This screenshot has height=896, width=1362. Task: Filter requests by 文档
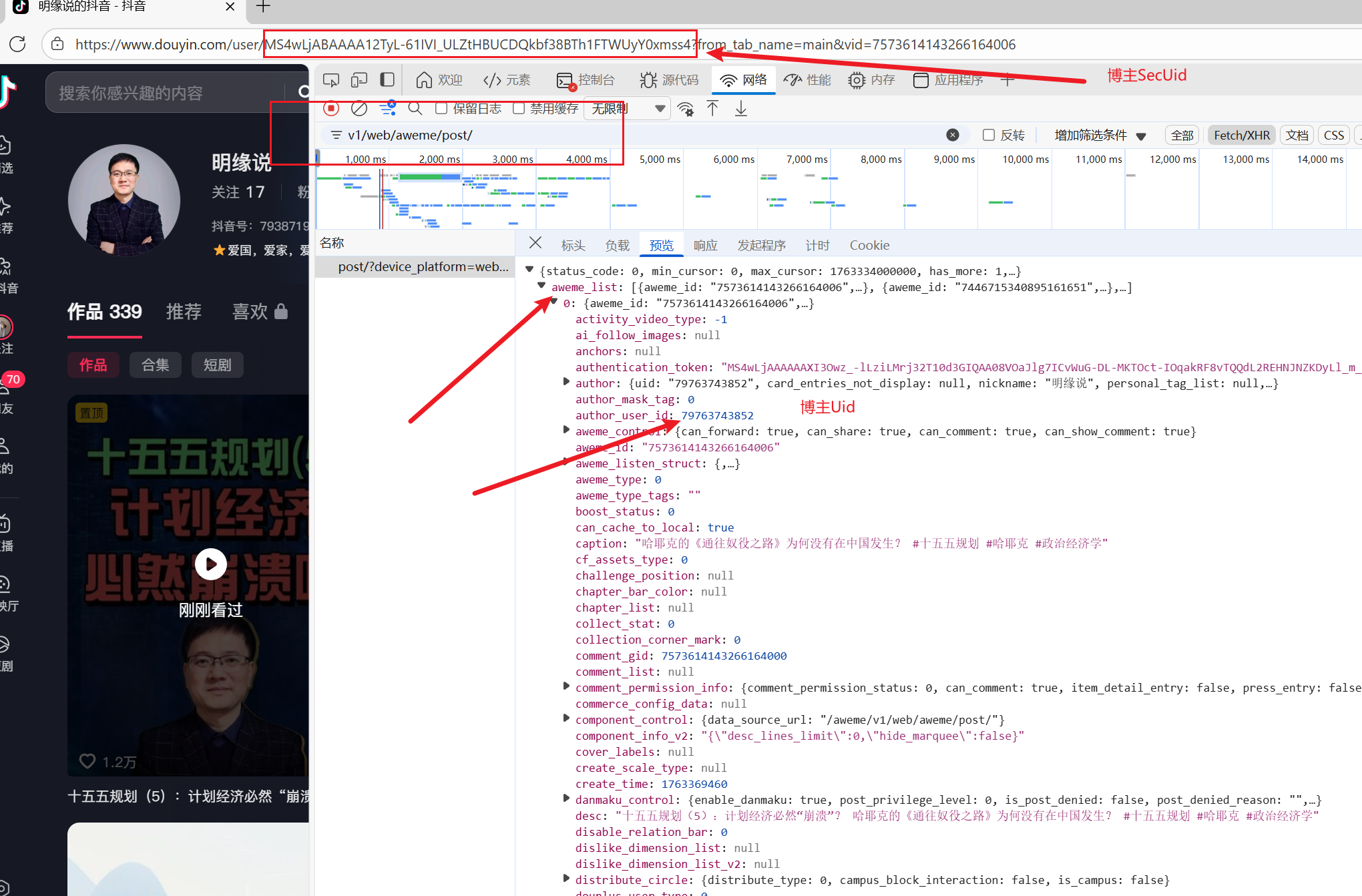coord(1297,135)
